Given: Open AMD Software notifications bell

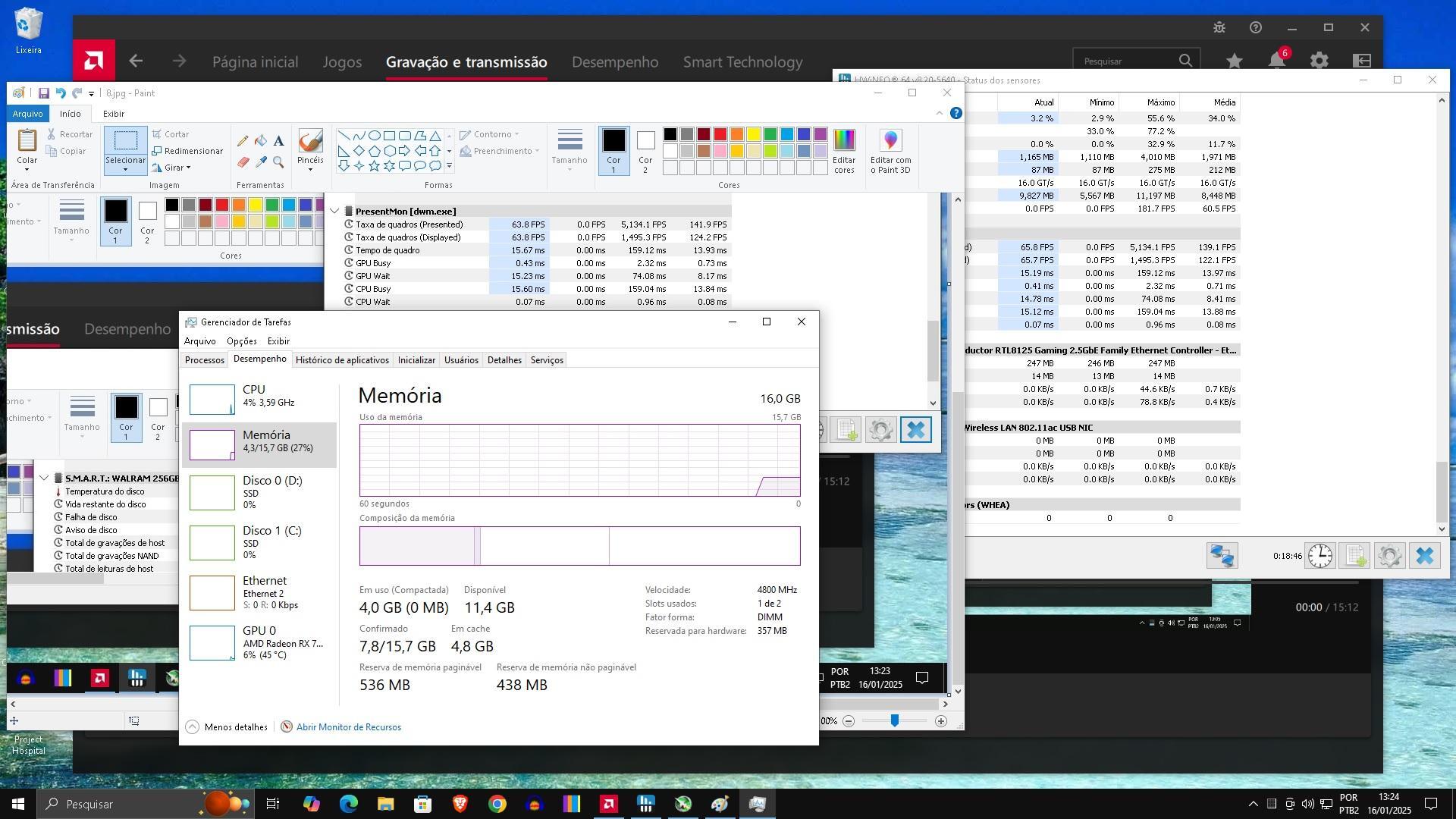Looking at the screenshot, I should point(1278,61).
